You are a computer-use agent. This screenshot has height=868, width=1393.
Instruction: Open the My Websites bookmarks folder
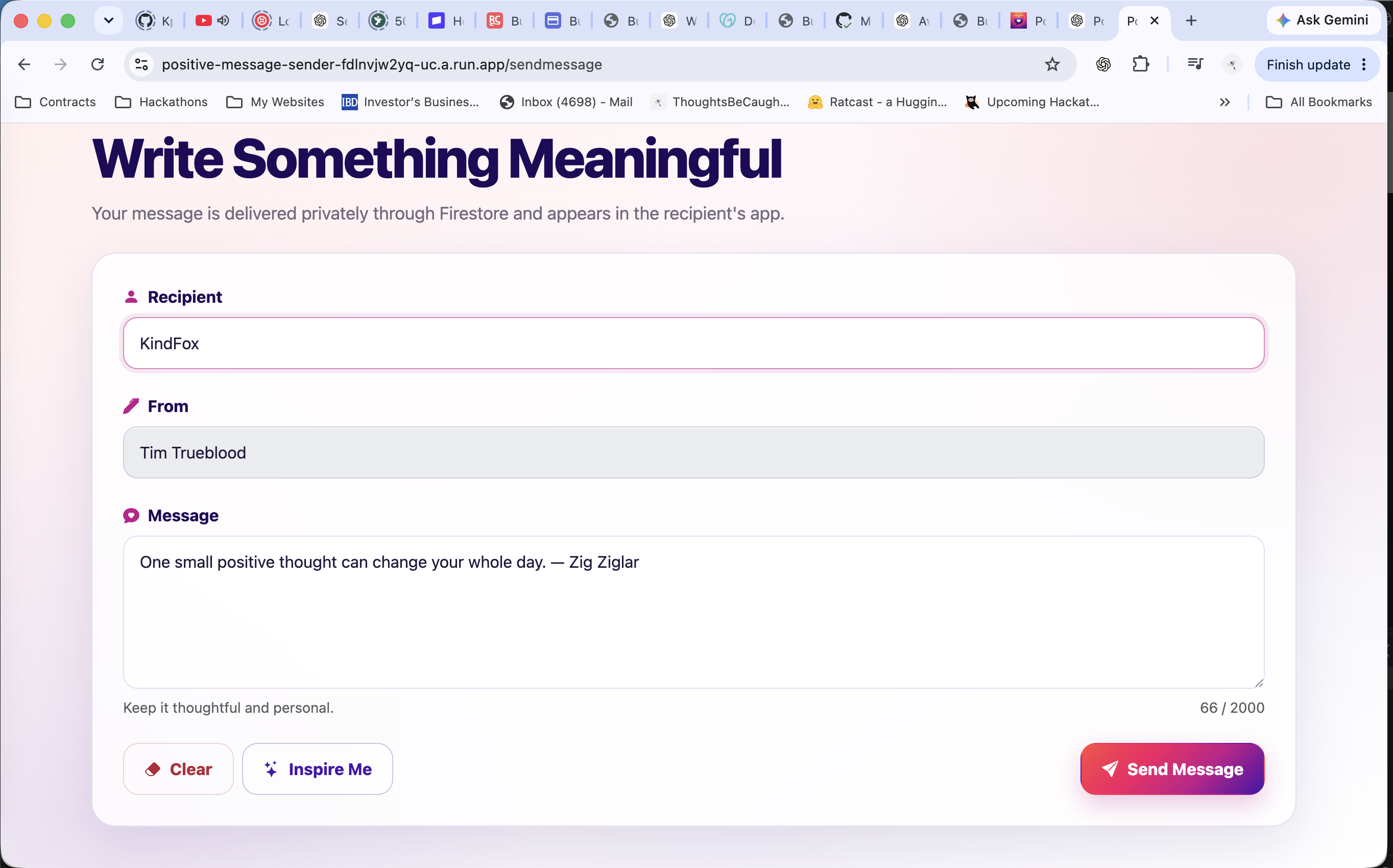pos(276,102)
